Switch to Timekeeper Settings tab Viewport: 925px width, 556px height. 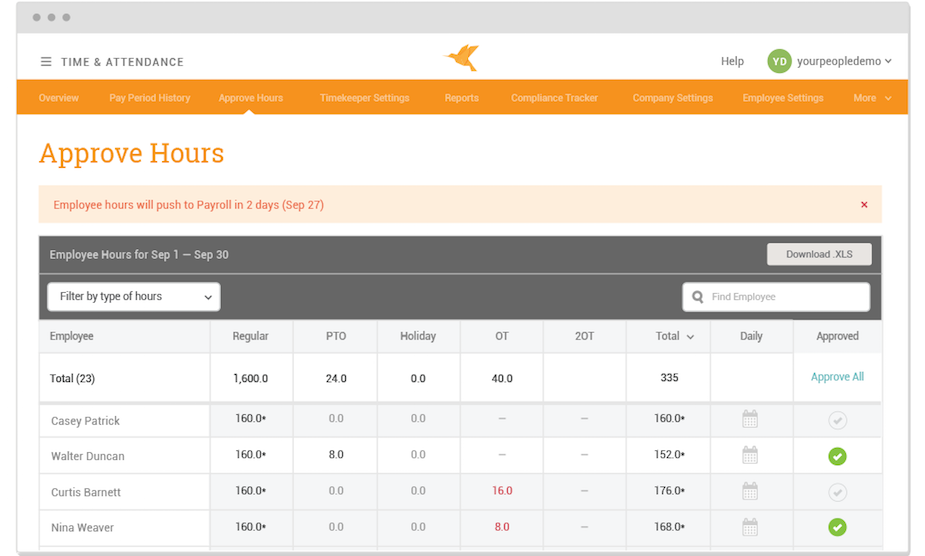[x=365, y=98]
